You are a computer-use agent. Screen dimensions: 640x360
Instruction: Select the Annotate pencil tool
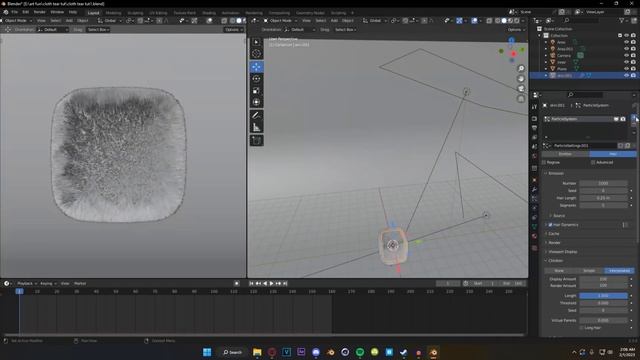[x=256, y=116]
